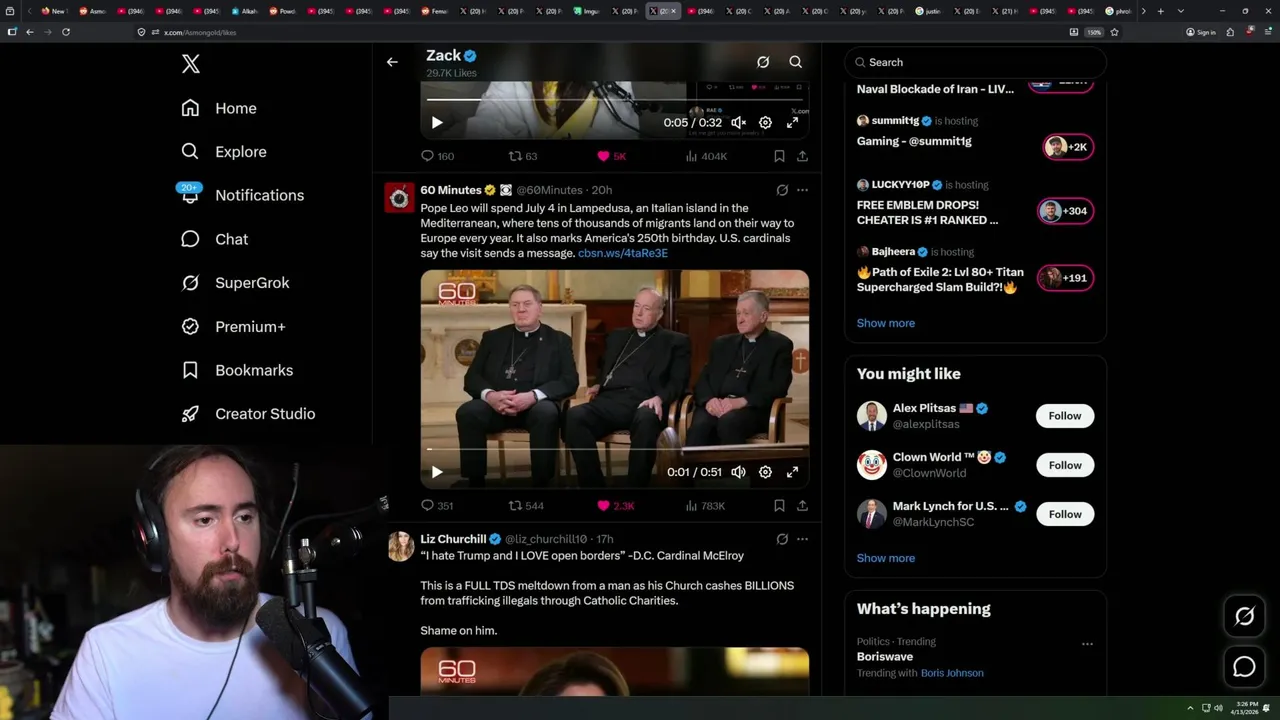
Task: Click the Grok icon on 60 Minutes post
Action: pos(782,190)
